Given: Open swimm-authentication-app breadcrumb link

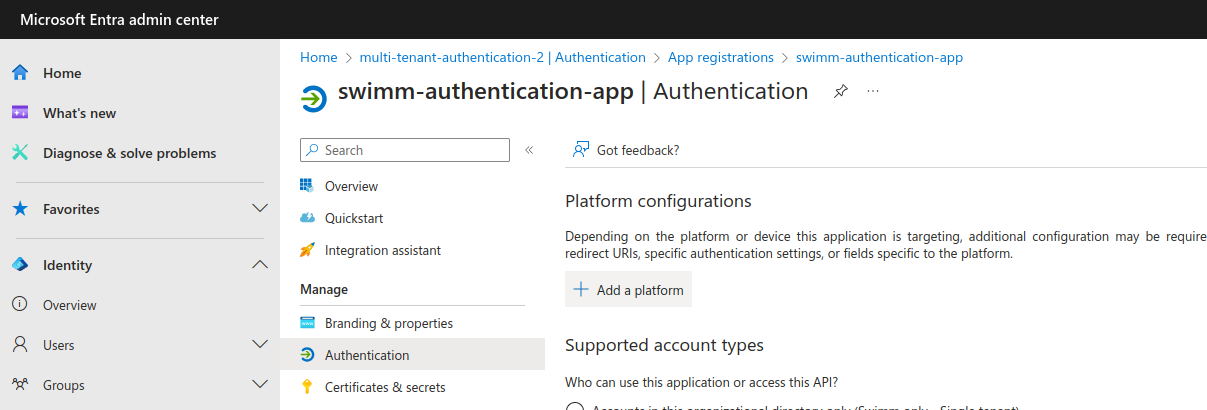Looking at the screenshot, I should click(x=879, y=57).
